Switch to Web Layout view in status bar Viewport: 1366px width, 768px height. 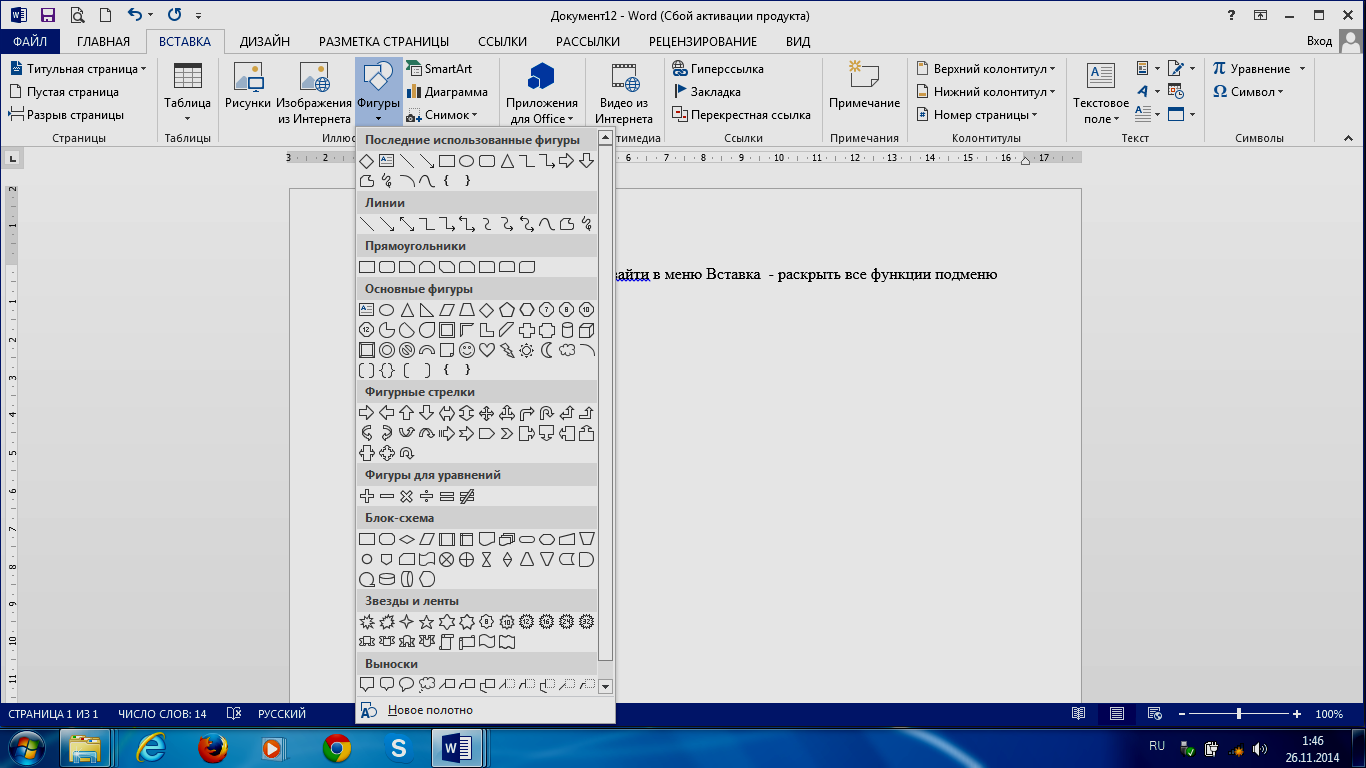pos(1155,714)
